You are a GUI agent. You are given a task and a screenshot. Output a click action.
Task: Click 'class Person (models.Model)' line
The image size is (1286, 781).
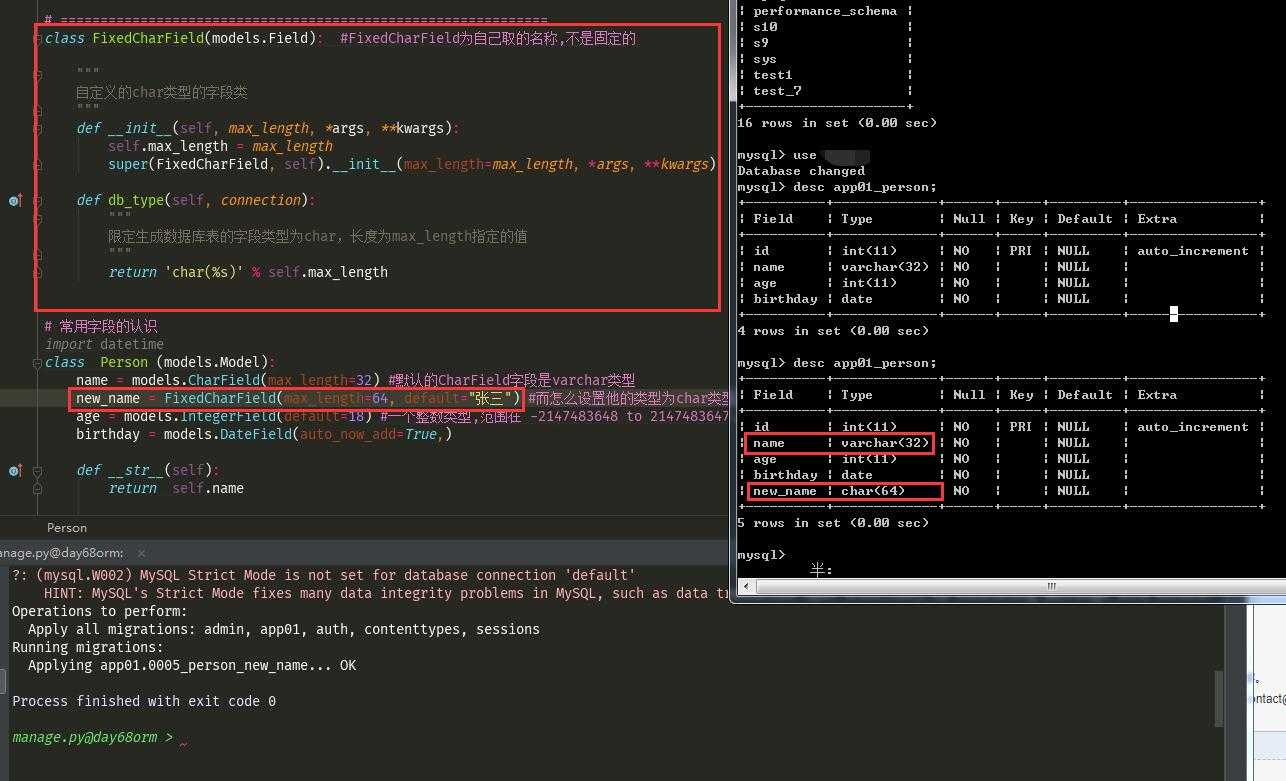coord(160,362)
